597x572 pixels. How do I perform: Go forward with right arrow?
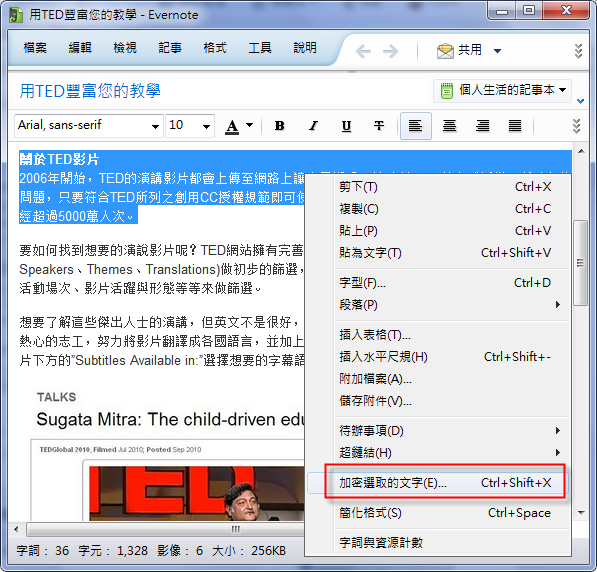coord(391,51)
